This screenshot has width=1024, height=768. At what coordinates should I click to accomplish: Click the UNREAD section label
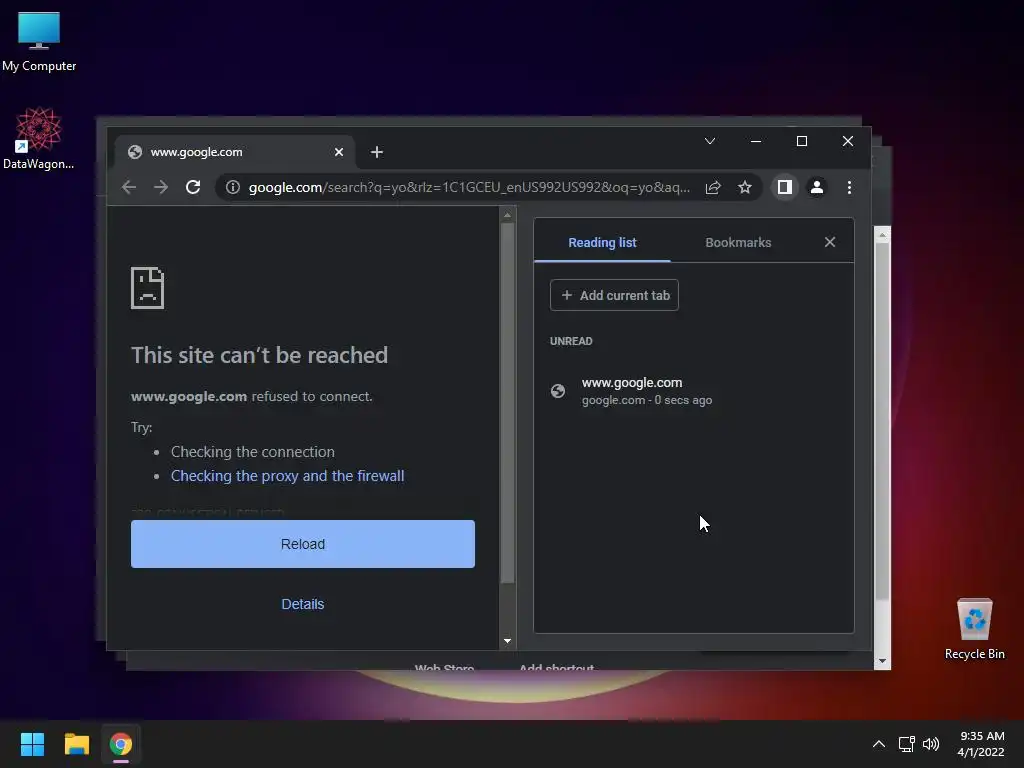click(x=571, y=341)
